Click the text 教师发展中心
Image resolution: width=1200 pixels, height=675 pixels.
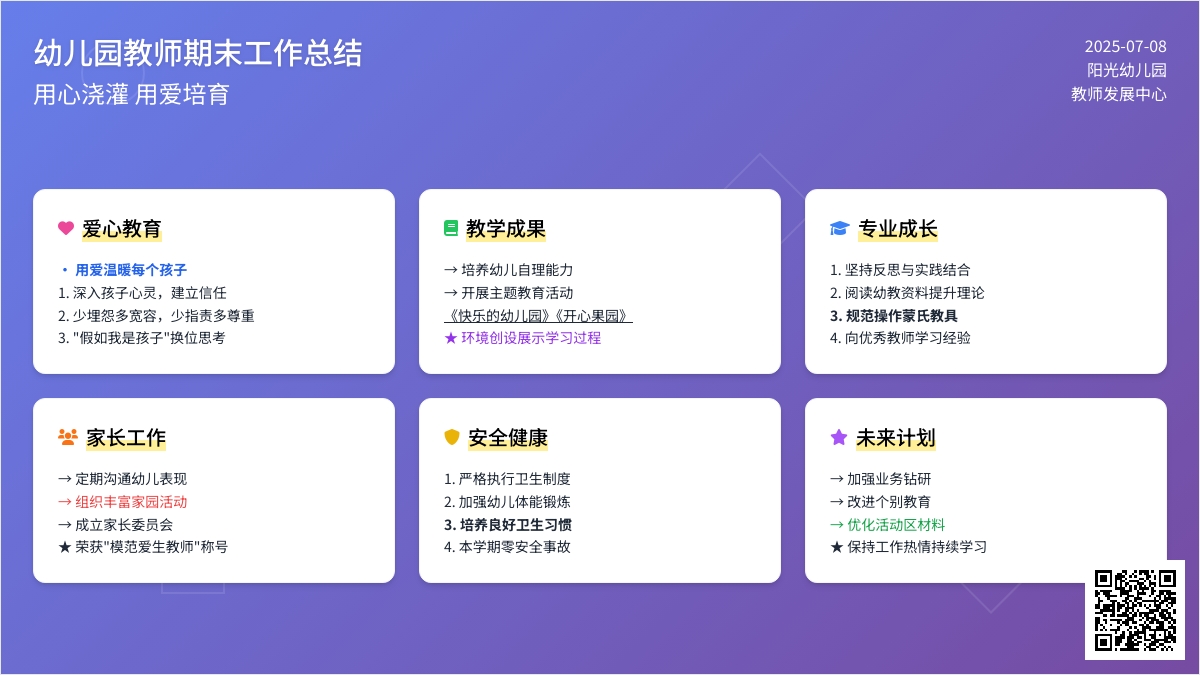click(x=1119, y=94)
